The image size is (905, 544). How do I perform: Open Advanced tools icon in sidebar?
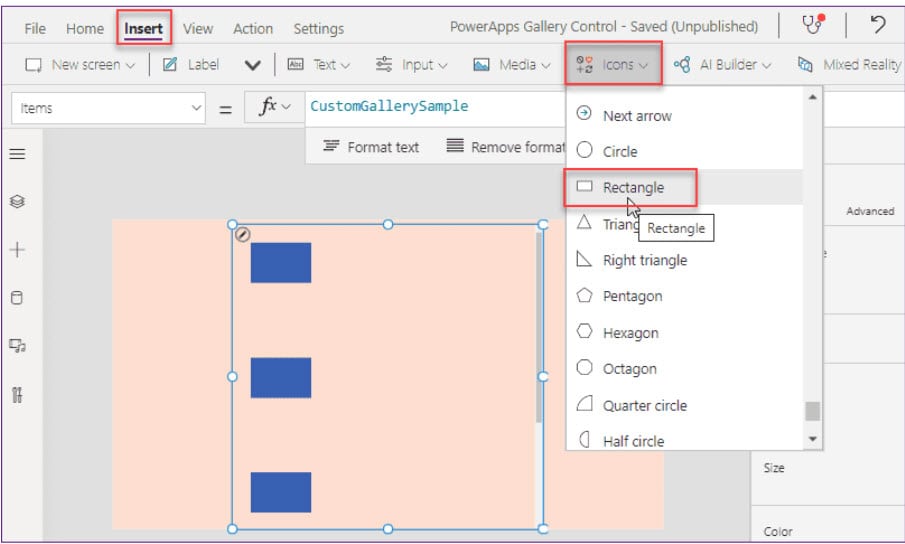click(x=17, y=395)
